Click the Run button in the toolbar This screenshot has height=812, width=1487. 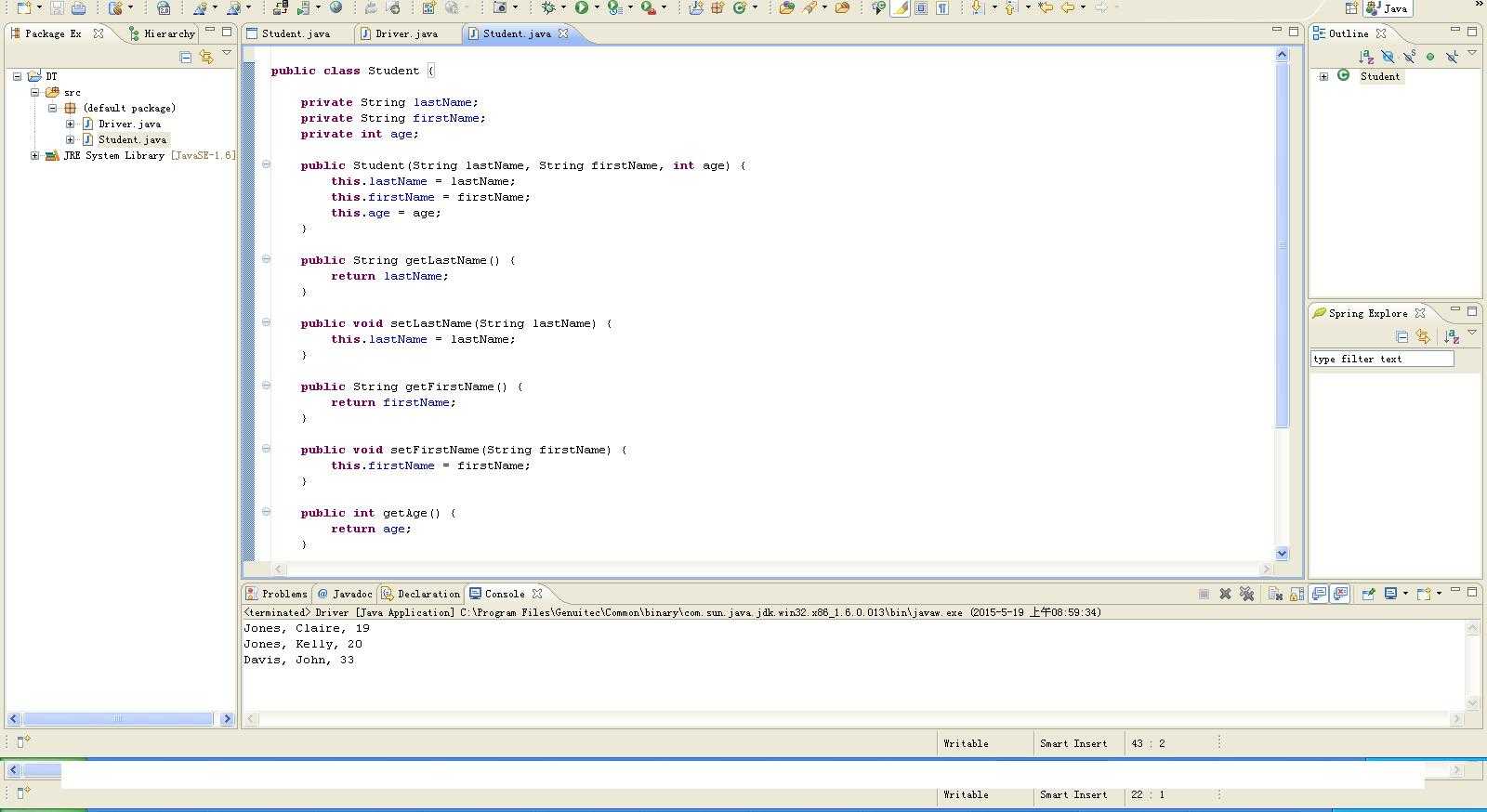[582, 7]
